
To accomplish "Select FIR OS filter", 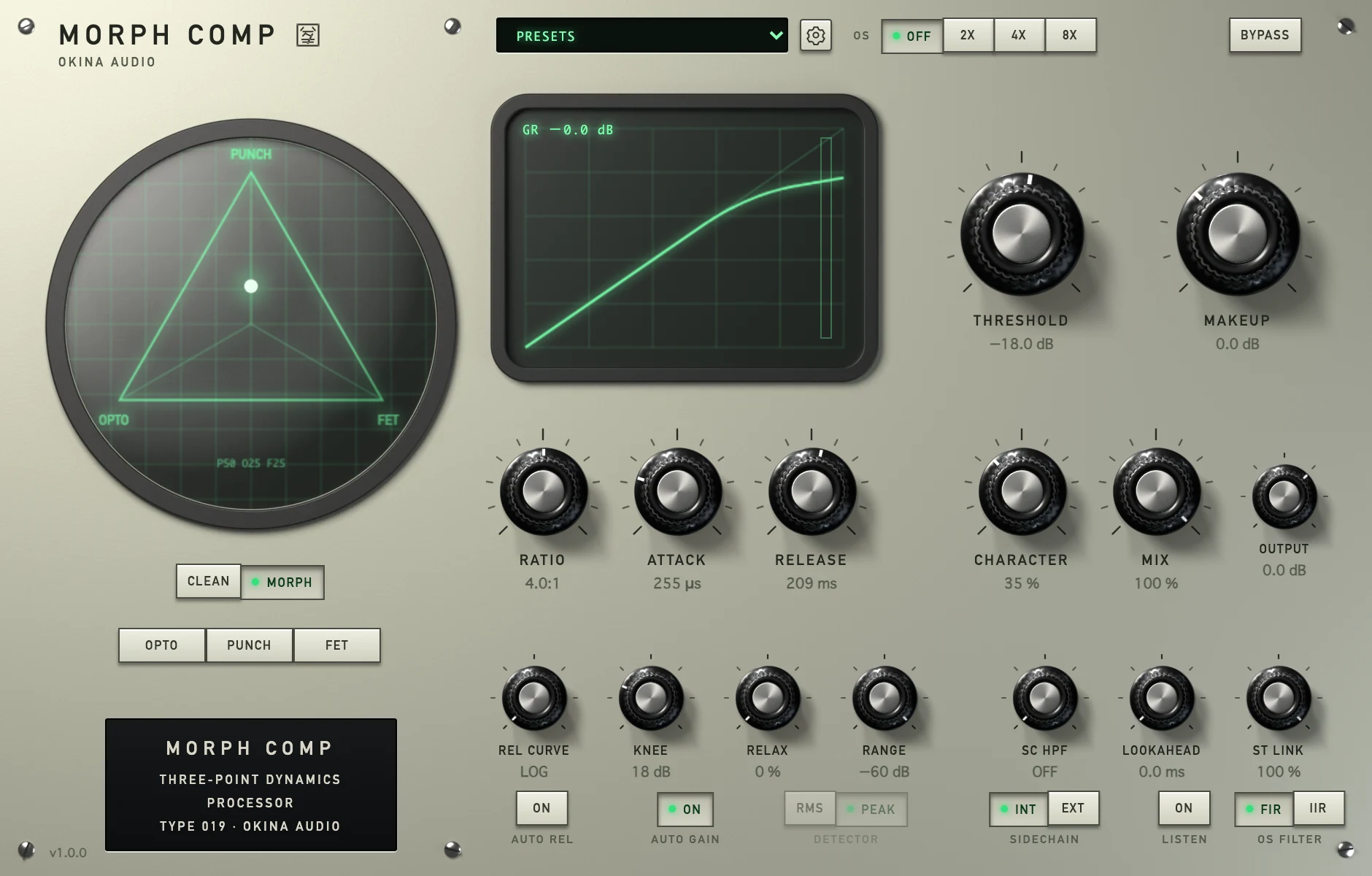I will pyautogui.click(x=1264, y=810).
